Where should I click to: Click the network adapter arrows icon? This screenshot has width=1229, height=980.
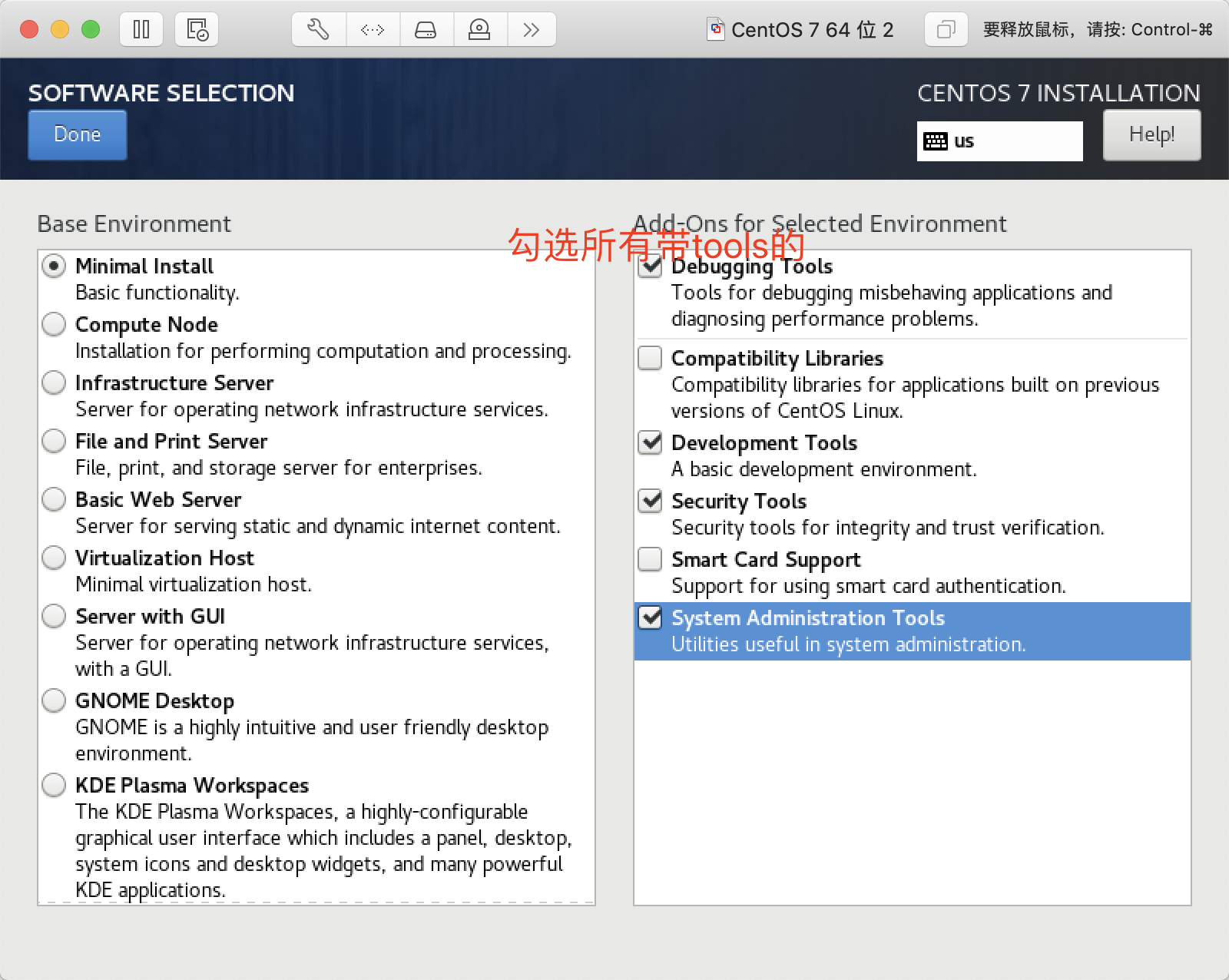pyautogui.click(x=373, y=30)
